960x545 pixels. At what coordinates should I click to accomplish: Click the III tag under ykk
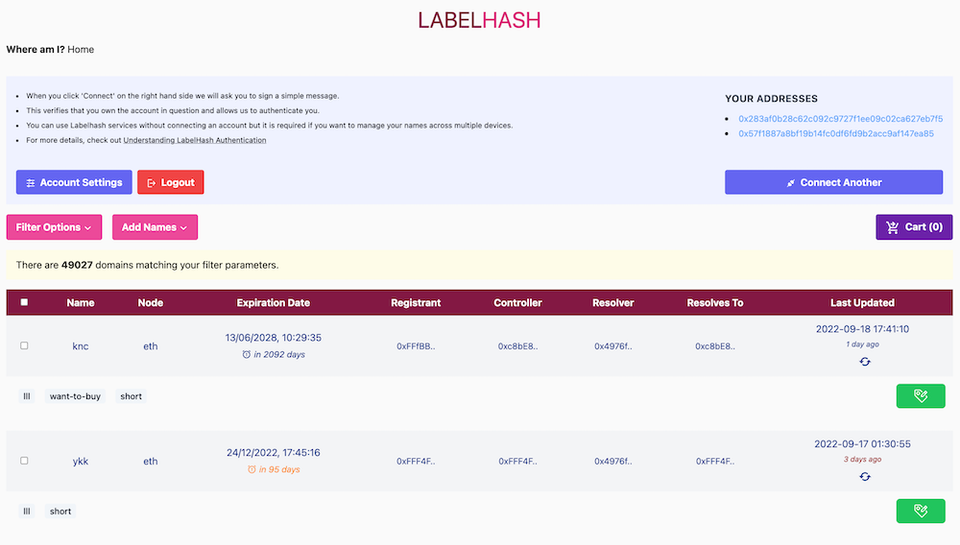coord(26,511)
